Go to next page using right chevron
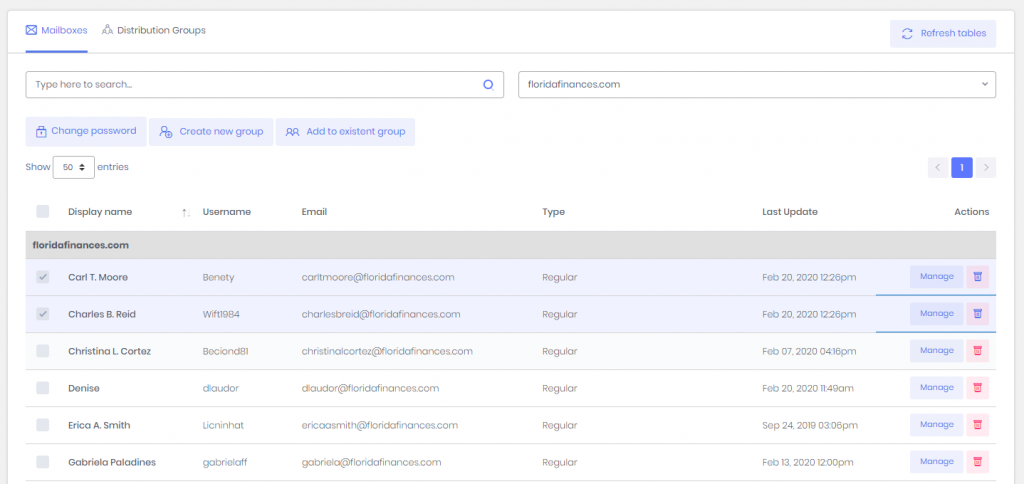This screenshot has height=484, width=1024. pyautogui.click(x=986, y=167)
